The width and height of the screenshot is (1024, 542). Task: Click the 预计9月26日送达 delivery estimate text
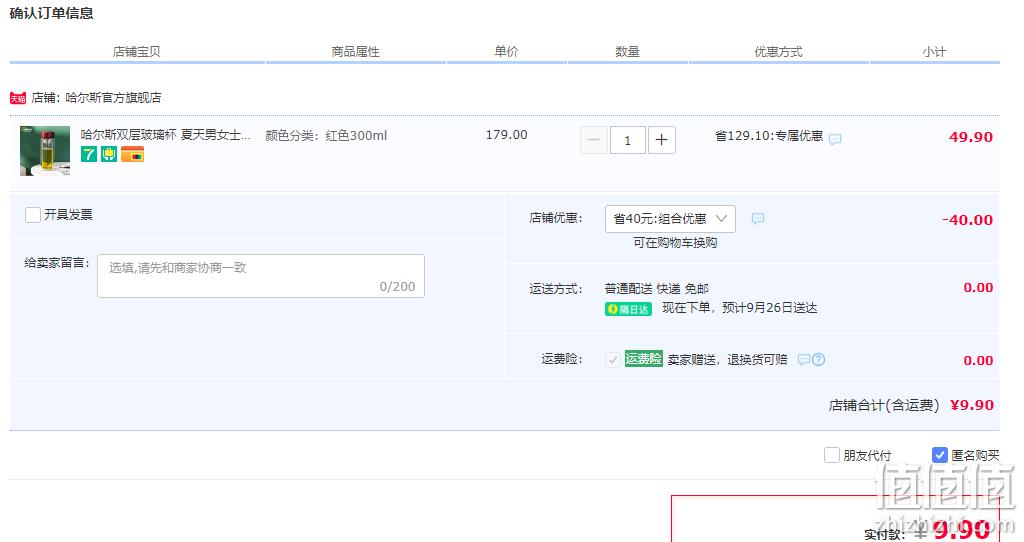(769, 308)
